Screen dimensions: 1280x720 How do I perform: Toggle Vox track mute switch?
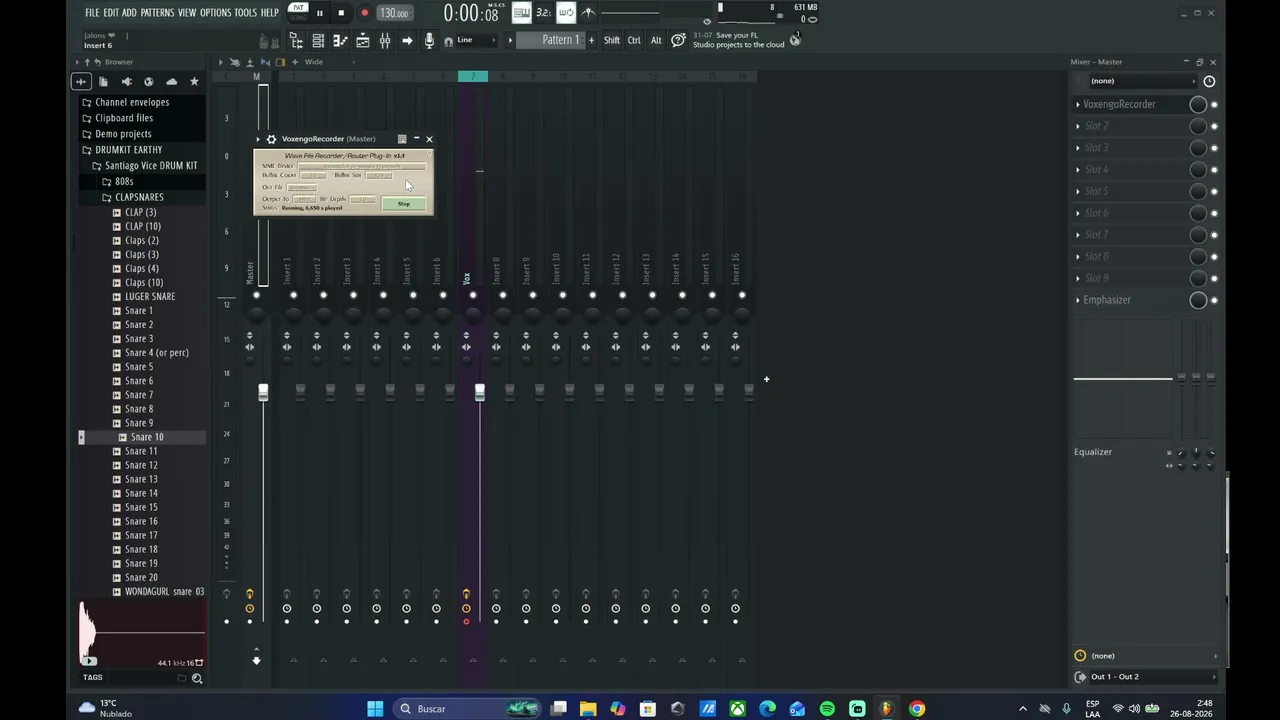[x=473, y=295]
